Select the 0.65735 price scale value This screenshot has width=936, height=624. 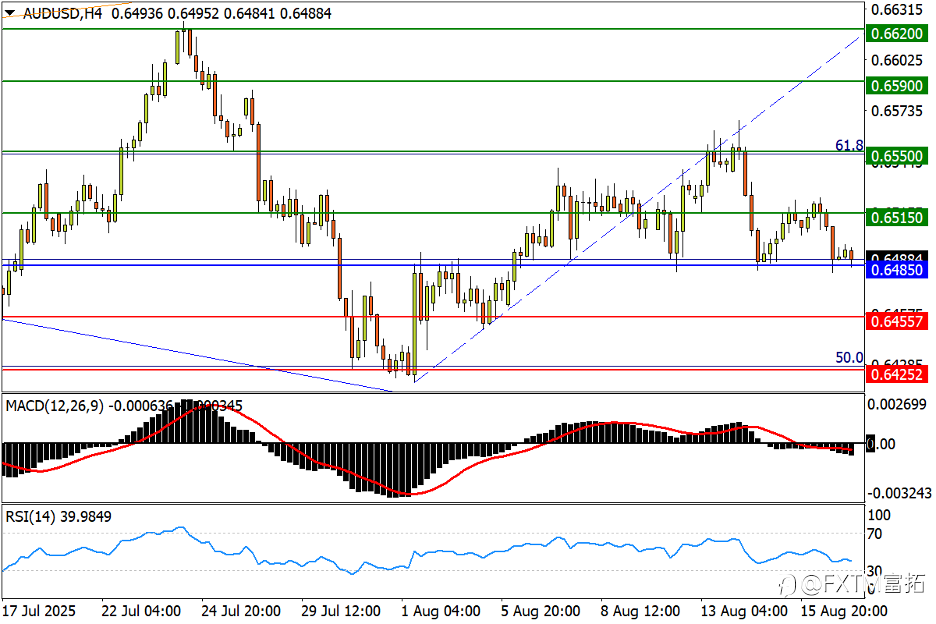point(897,110)
